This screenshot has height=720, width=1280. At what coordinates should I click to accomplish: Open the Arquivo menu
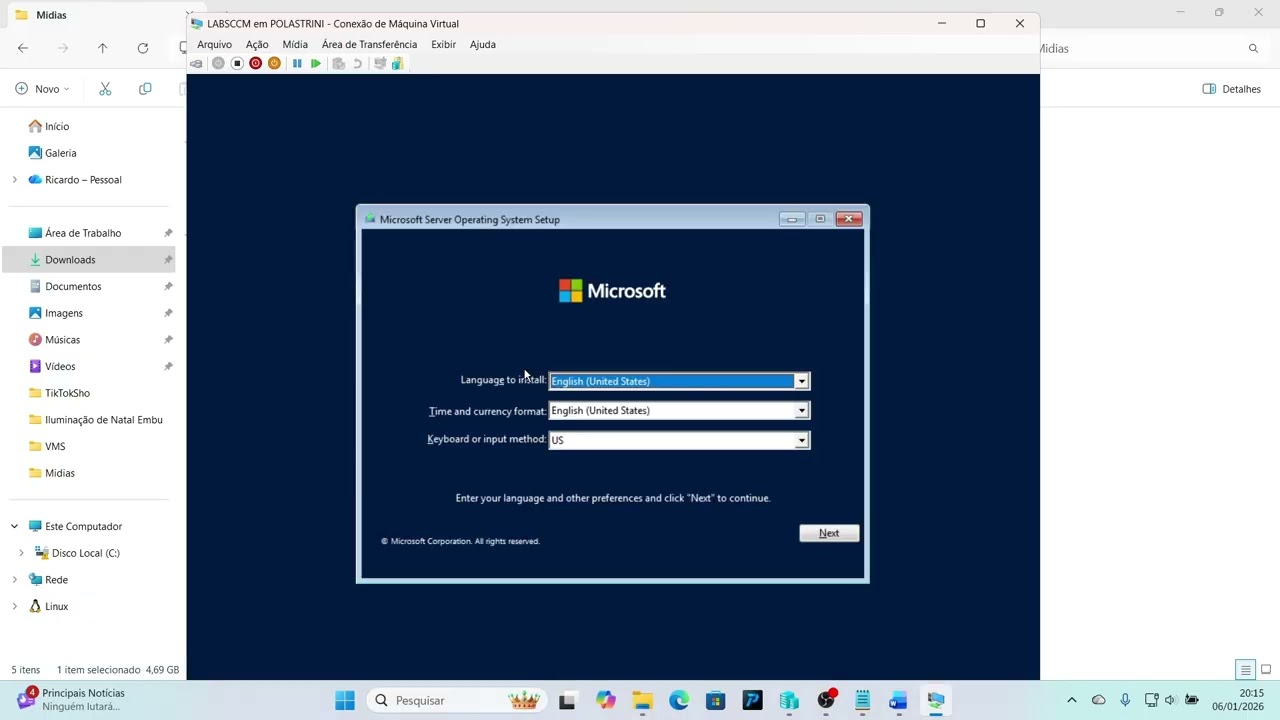pyautogui.click(x=214, y=44)
